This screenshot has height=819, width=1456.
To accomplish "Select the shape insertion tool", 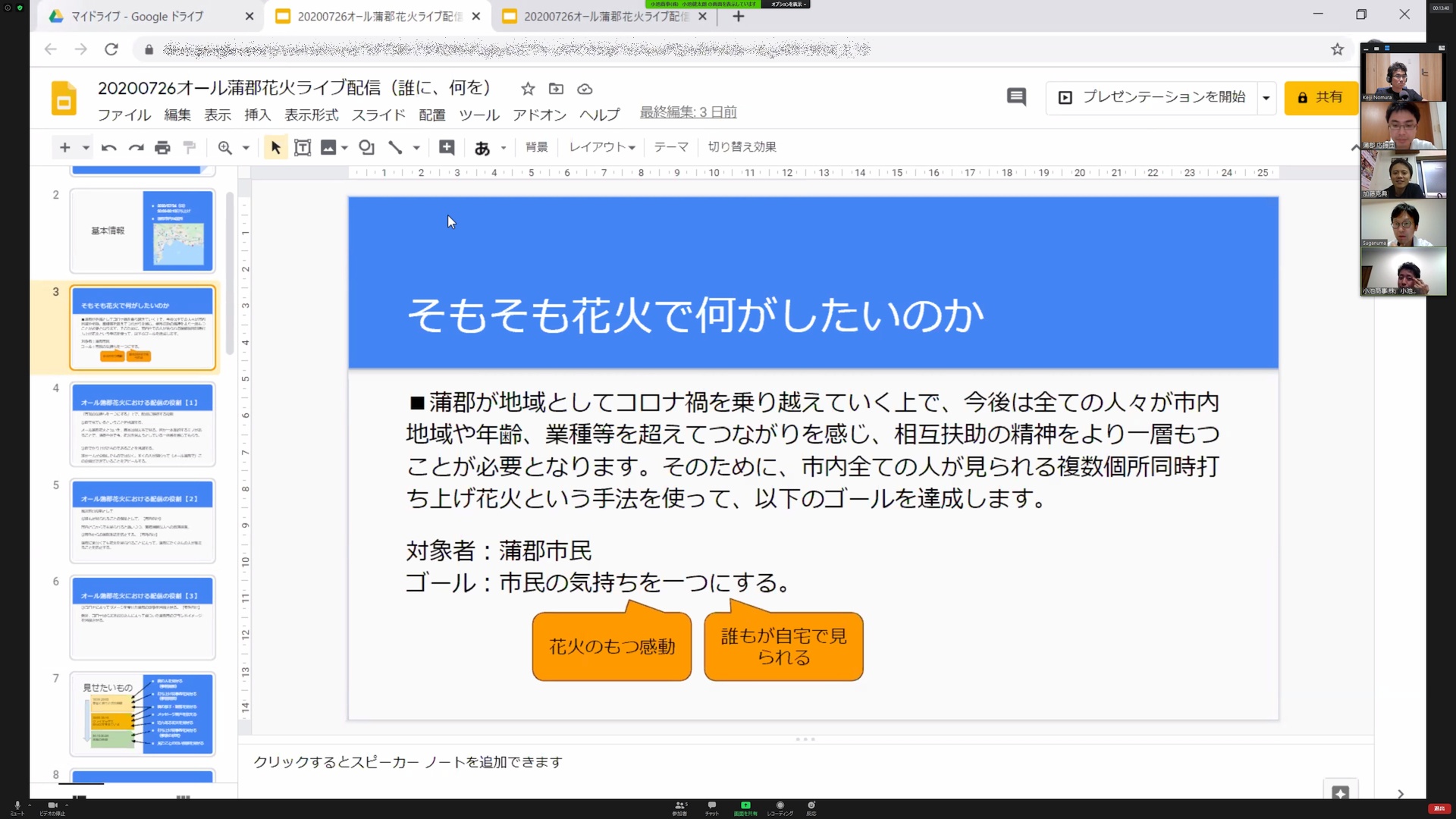I will tap(366, 147).
